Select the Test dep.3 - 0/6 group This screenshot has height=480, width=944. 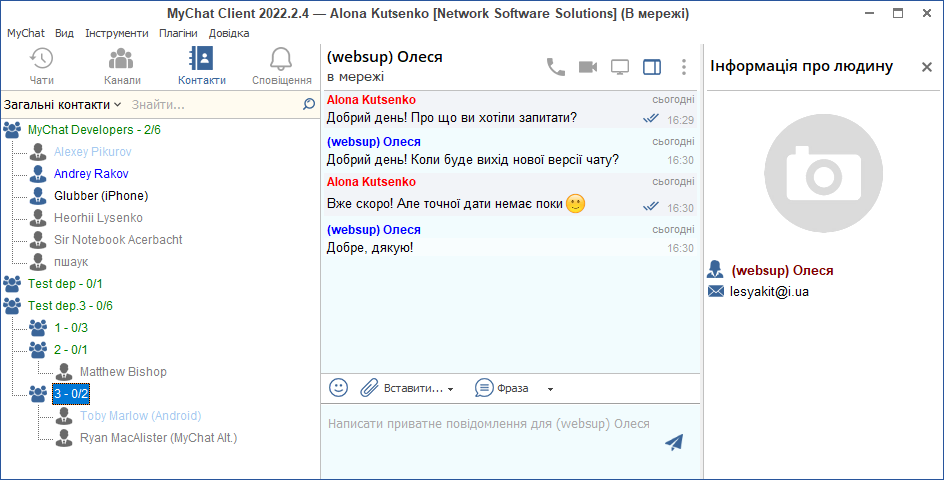pyautogui.click(x=70, y=306)
